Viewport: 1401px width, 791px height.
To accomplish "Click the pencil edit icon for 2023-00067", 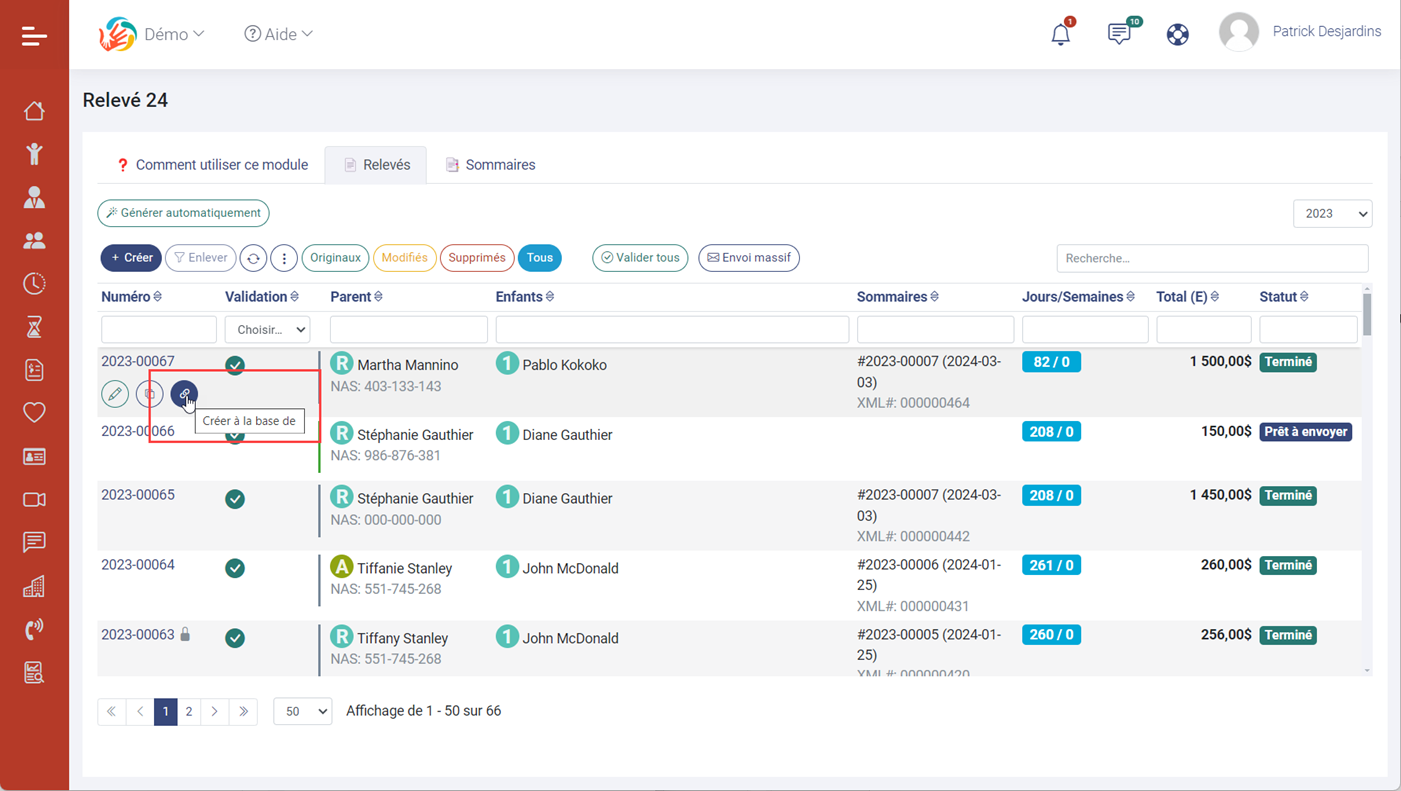I will click(115, 394).
